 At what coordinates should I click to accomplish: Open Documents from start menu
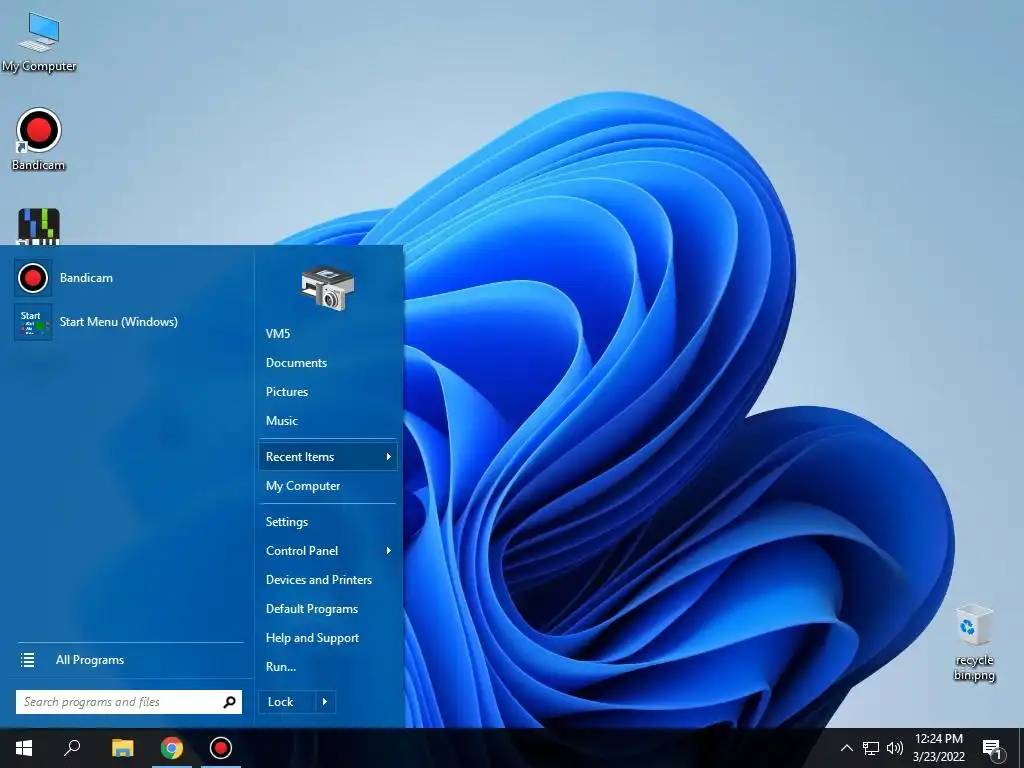[x=327, y=363]
